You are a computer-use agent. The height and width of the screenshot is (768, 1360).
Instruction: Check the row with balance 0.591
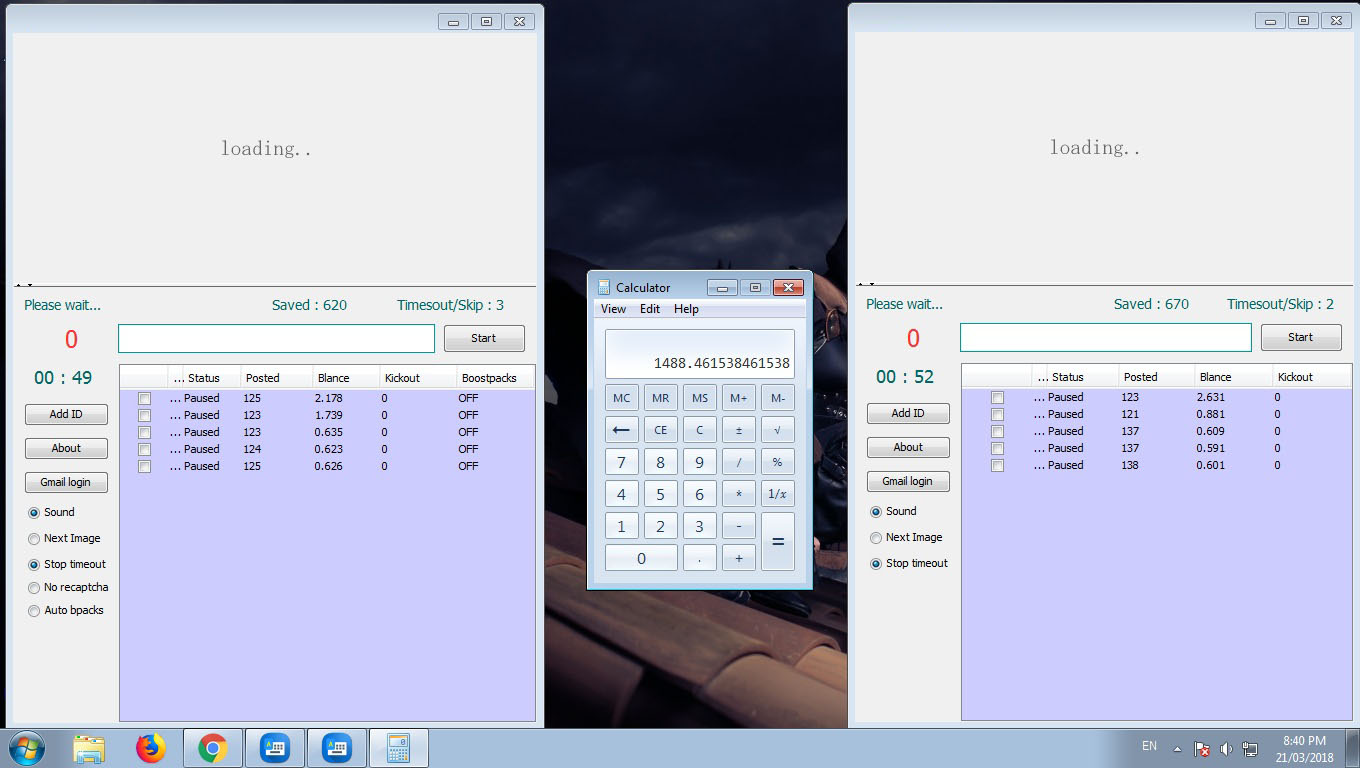pyautogui.click(x=997, y=448)
